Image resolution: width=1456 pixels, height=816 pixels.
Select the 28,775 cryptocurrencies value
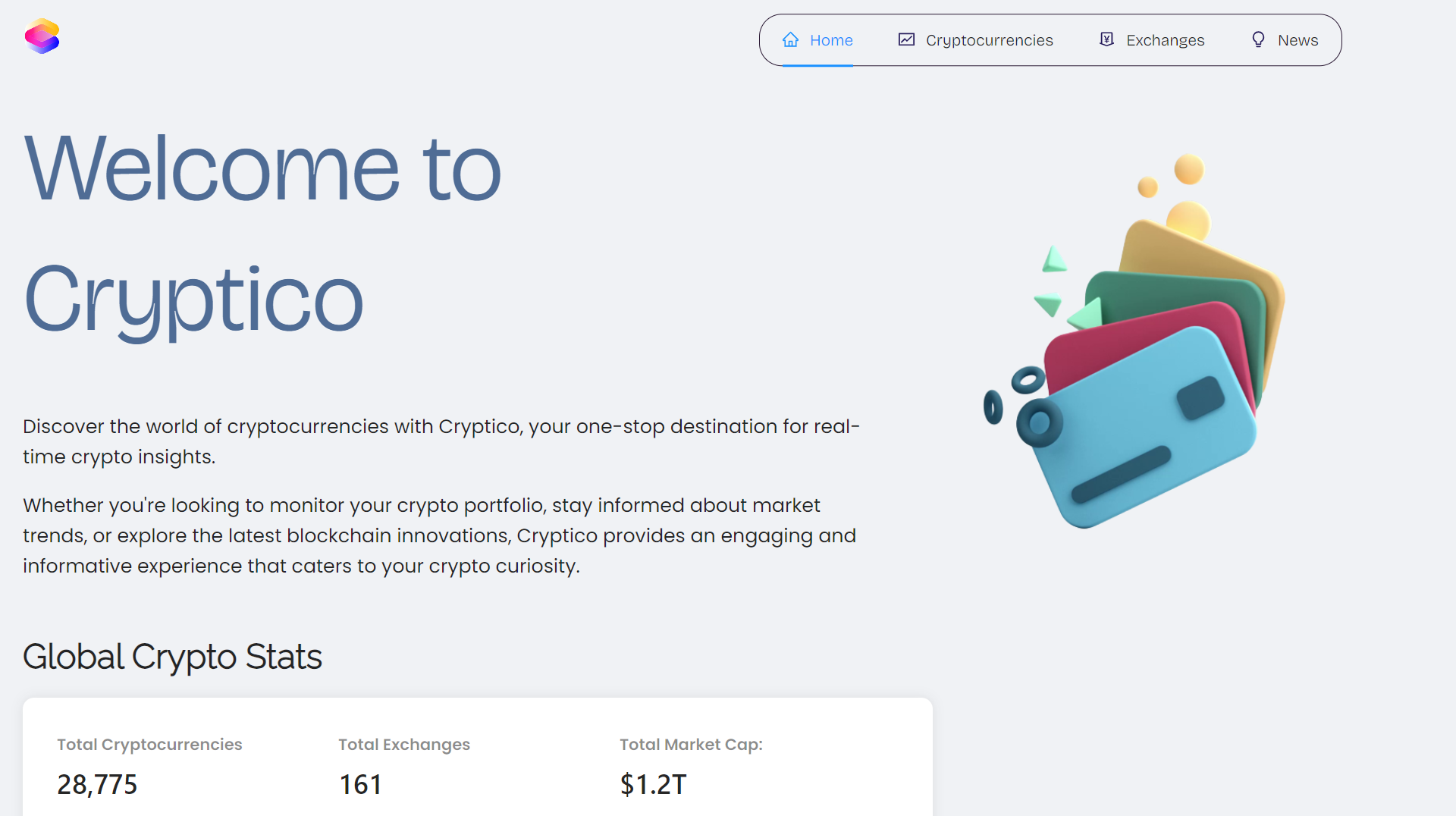97,784
